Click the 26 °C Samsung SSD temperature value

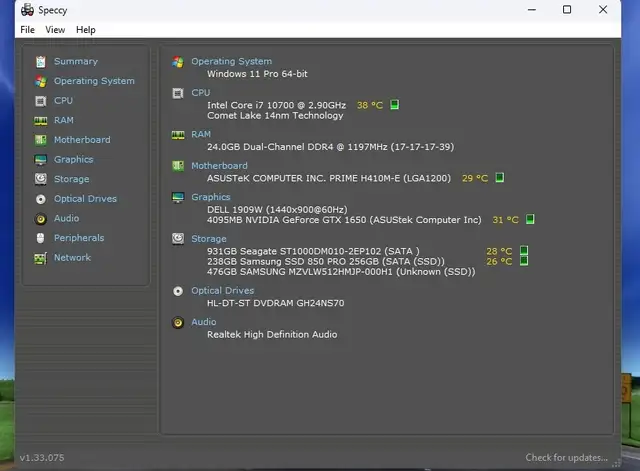pyautogui.click(x=499, y=262)
